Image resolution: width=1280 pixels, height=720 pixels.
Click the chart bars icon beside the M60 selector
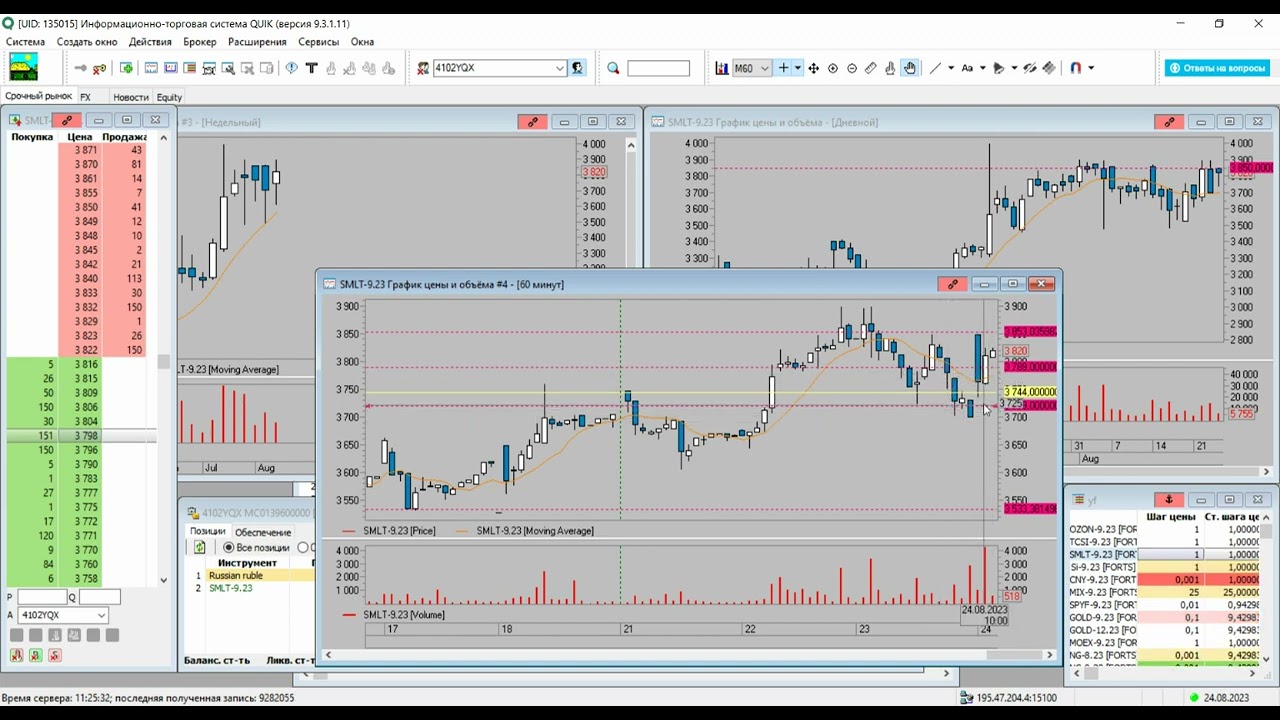coord(721,68)
